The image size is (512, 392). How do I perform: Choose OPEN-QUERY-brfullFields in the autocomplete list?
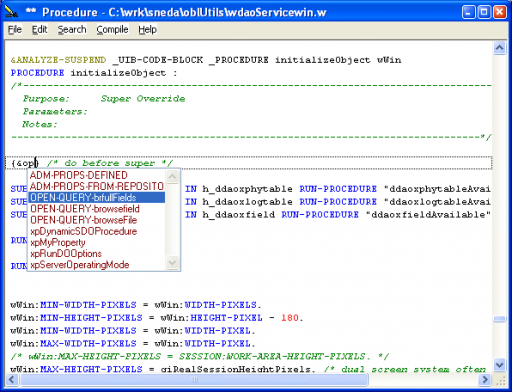point(96,198)
